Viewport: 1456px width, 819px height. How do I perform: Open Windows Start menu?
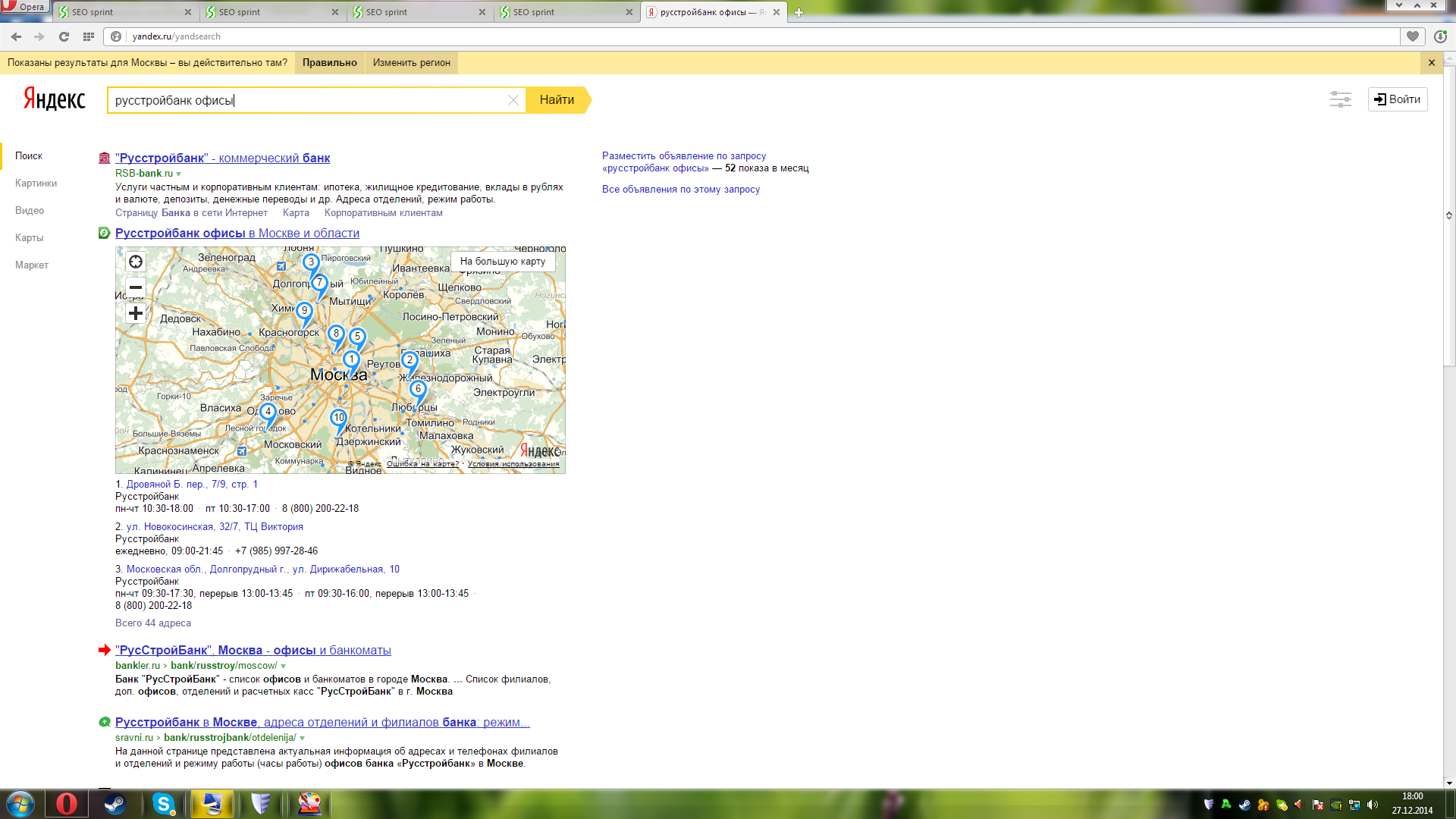[20, 804]
